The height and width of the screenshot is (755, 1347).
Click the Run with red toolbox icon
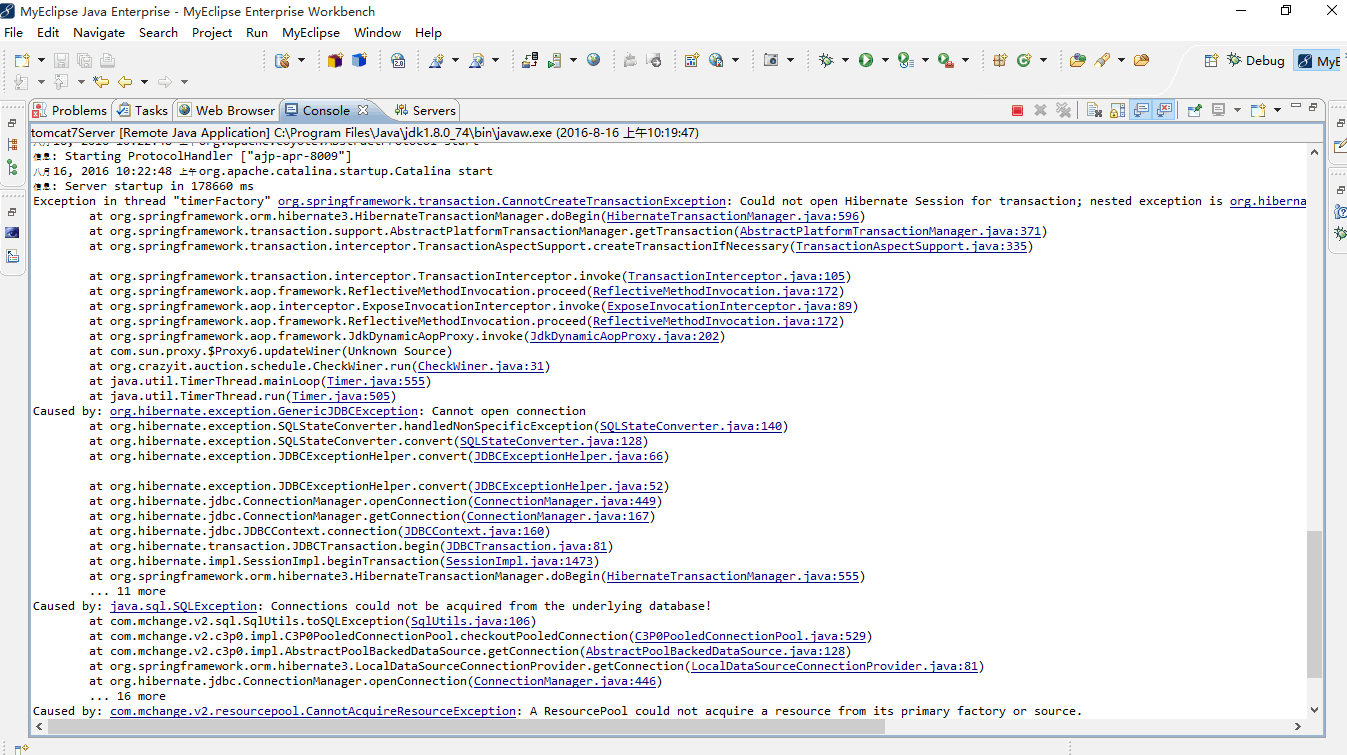coord(945,60)
